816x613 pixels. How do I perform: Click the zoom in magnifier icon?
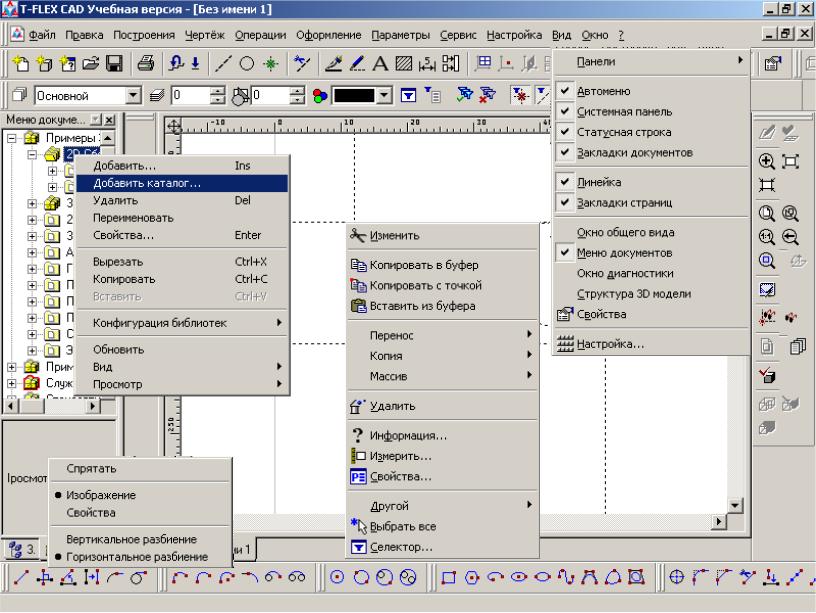click(x=767, y=161)
